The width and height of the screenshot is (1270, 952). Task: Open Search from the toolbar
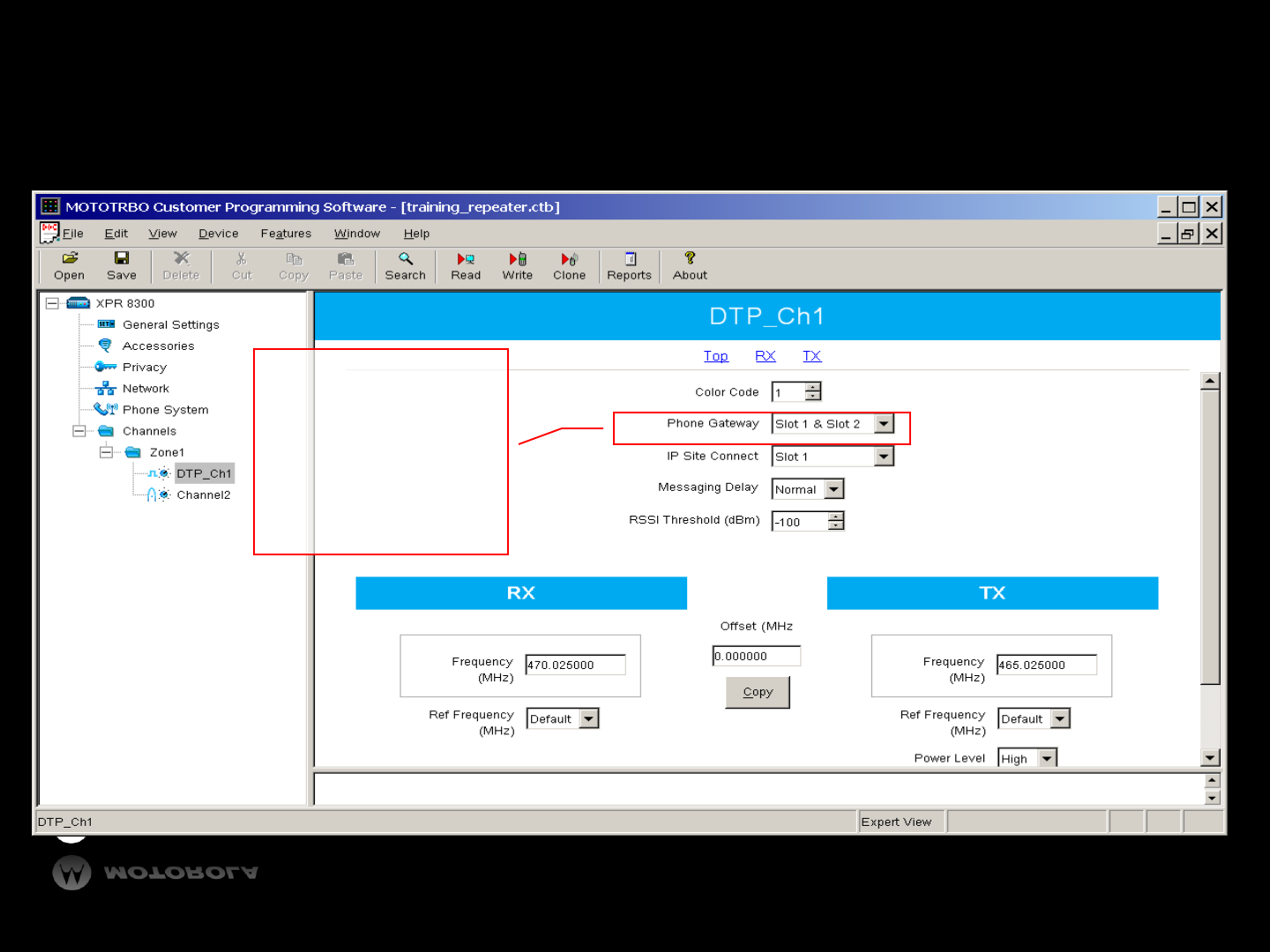pos(405,265)
